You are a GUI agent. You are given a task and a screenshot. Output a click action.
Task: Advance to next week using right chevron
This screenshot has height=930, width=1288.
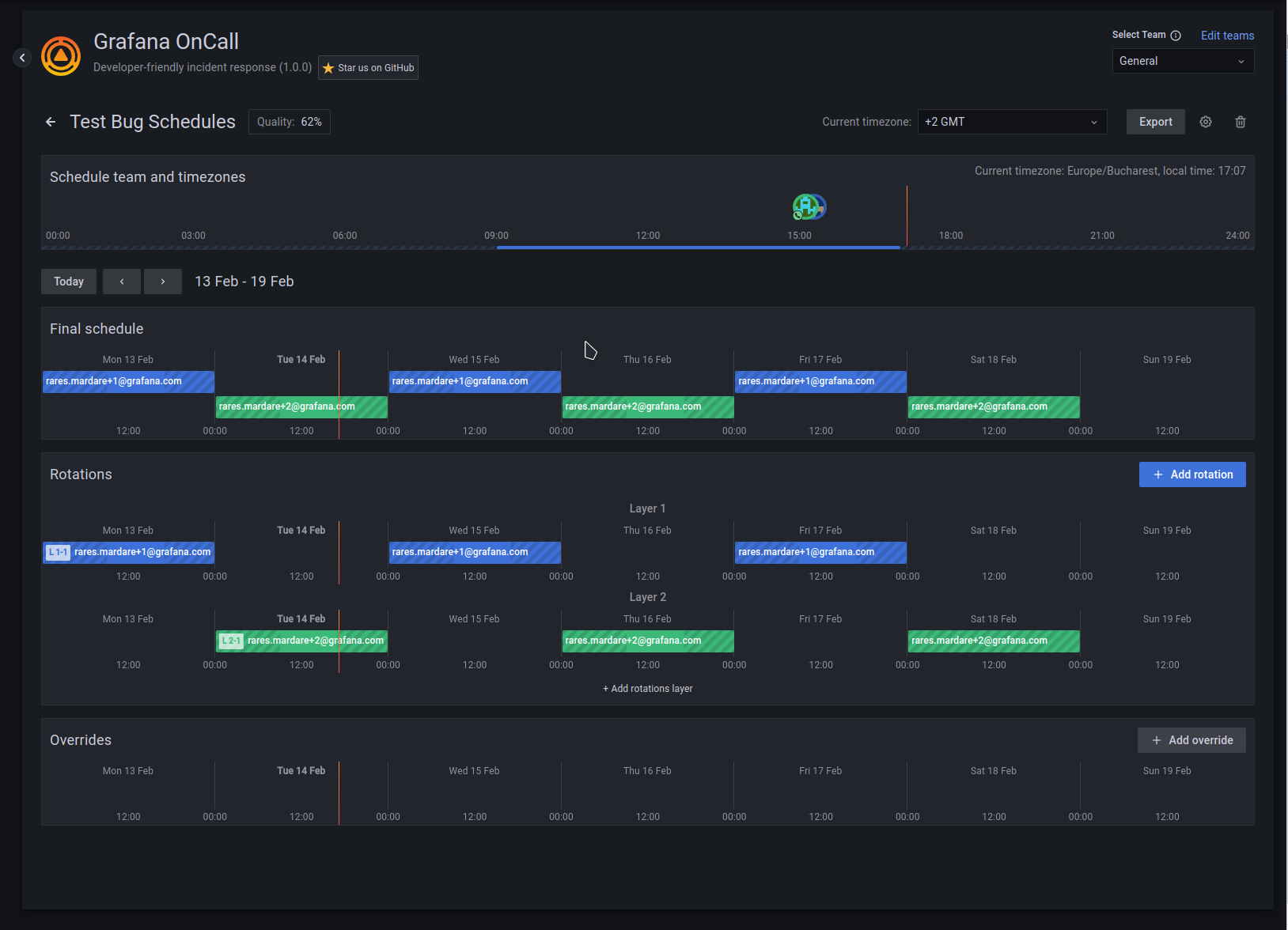click(163, 282)
